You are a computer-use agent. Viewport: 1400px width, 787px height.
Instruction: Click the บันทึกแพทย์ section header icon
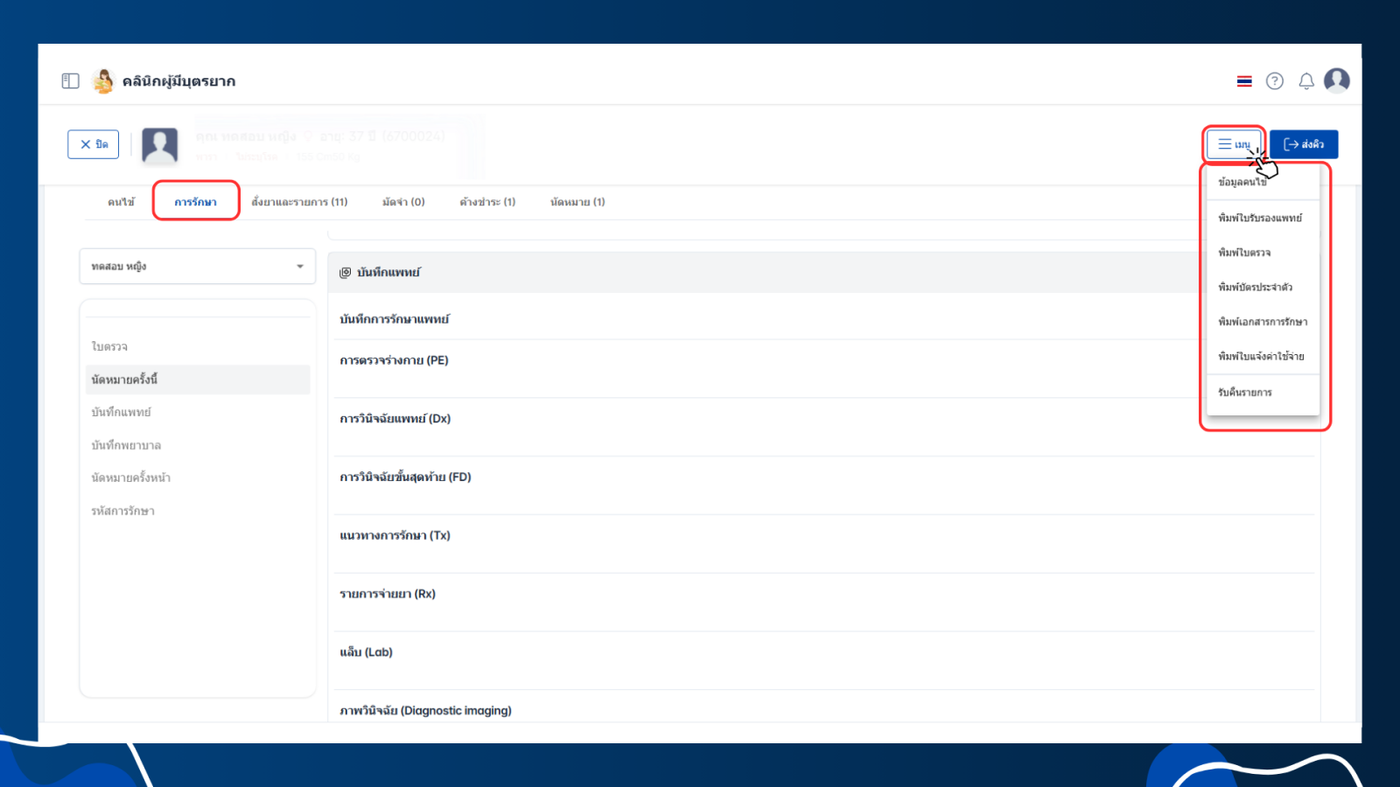(345, 273)
